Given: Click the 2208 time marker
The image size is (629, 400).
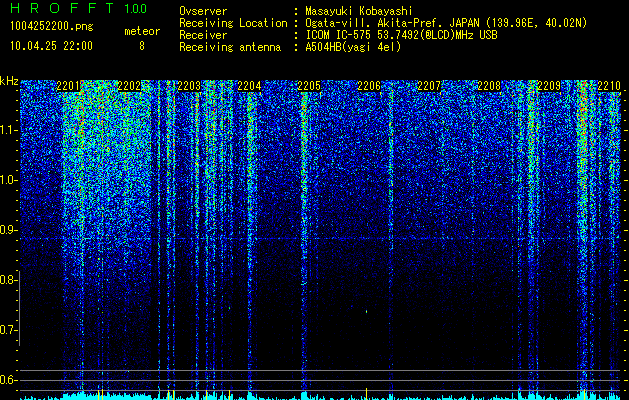Looking at the screenshot, I should (x=489, y=86).
